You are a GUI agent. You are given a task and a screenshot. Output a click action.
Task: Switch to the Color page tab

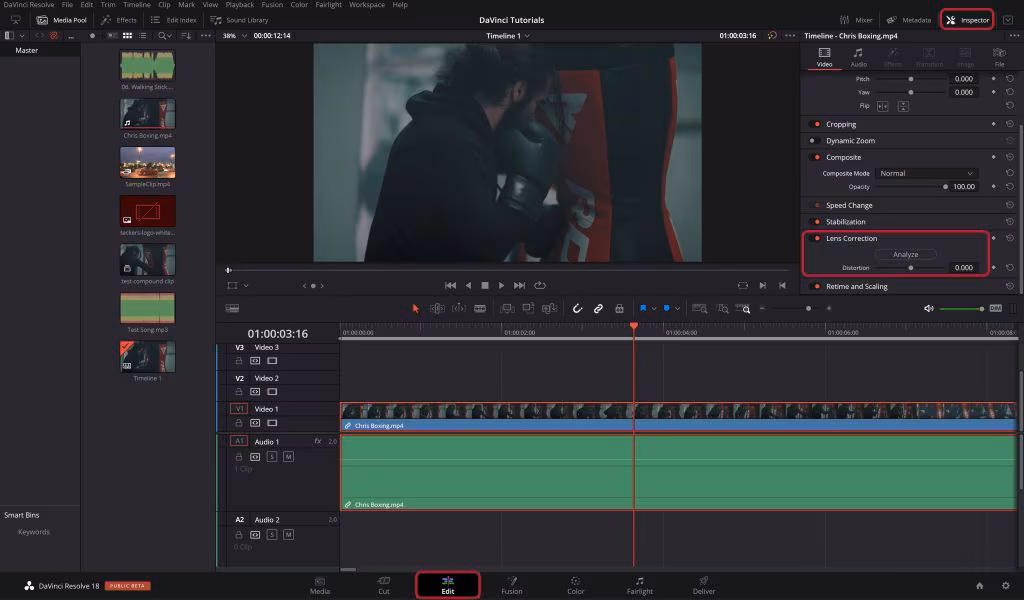[x=575, y=586]
